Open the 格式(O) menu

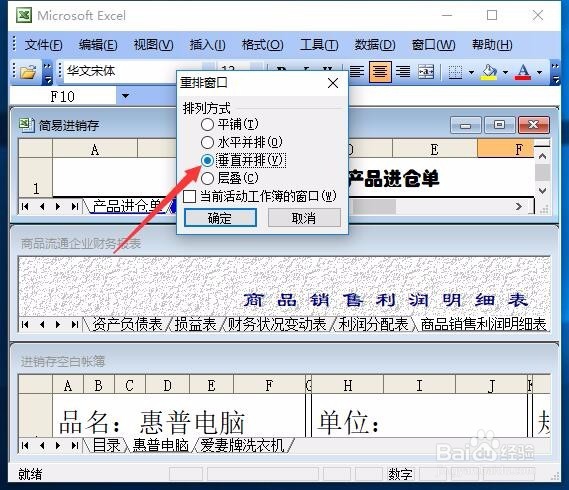click(263, 45)
